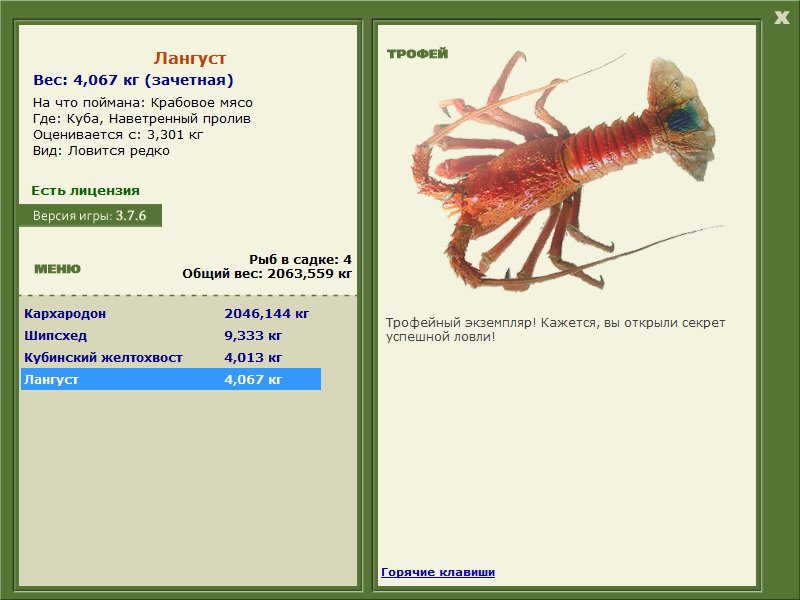Click the Есть лицензия text
Screen dimensions: 800x600
85,190
